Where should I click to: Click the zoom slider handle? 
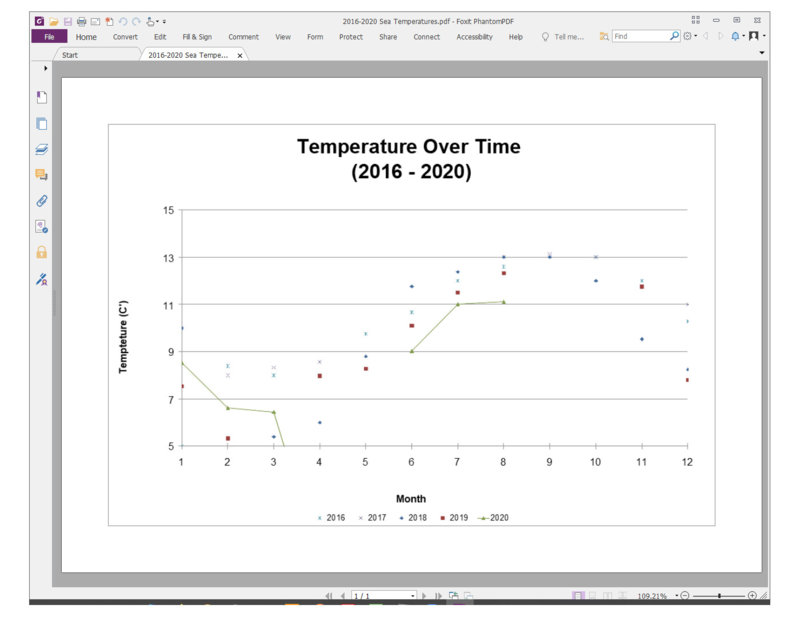click(719, 596)
